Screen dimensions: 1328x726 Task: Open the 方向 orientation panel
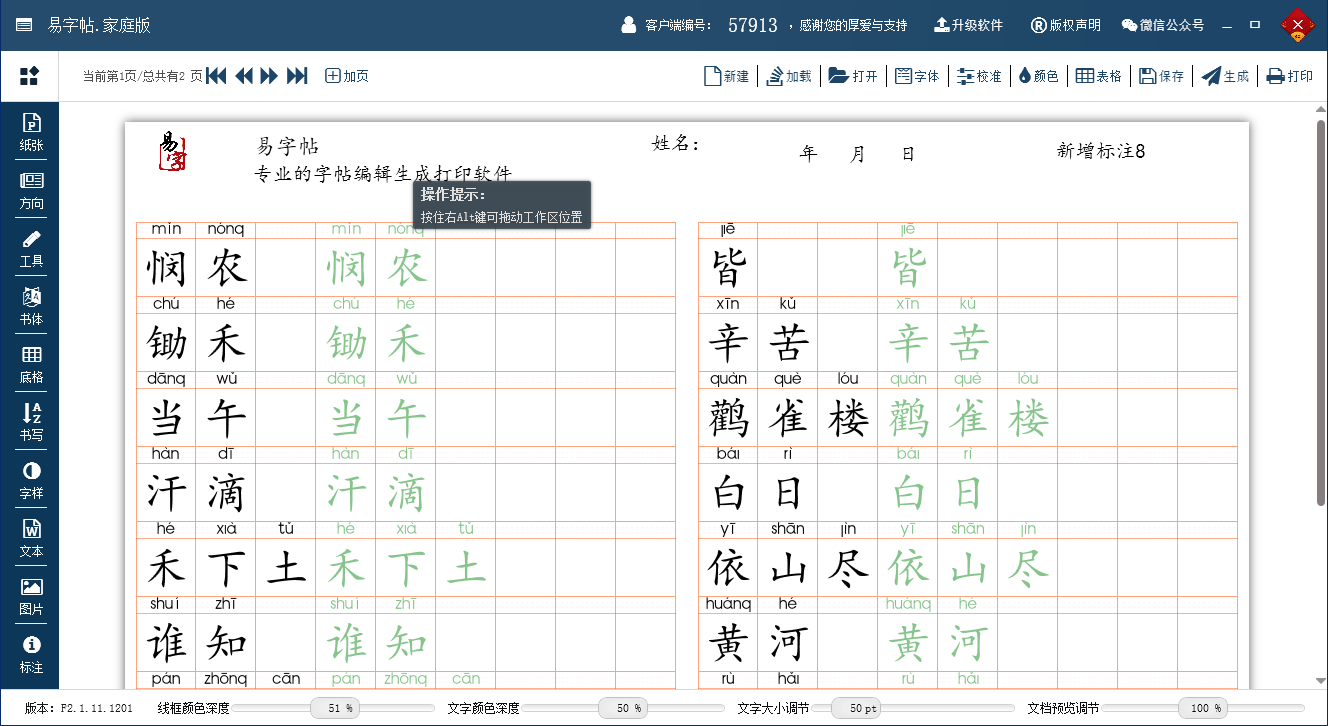31,190
